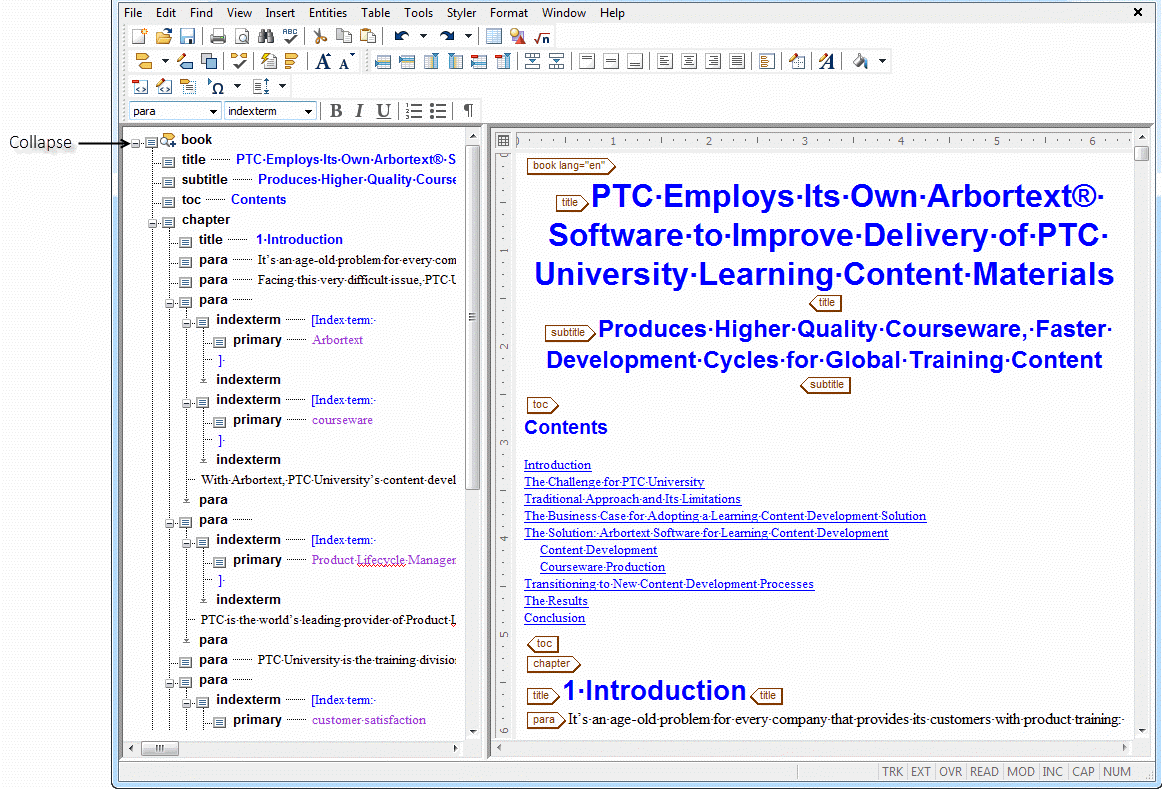
Task: Toggle READ indicator in status bar
Action: (x=984, y=771)
